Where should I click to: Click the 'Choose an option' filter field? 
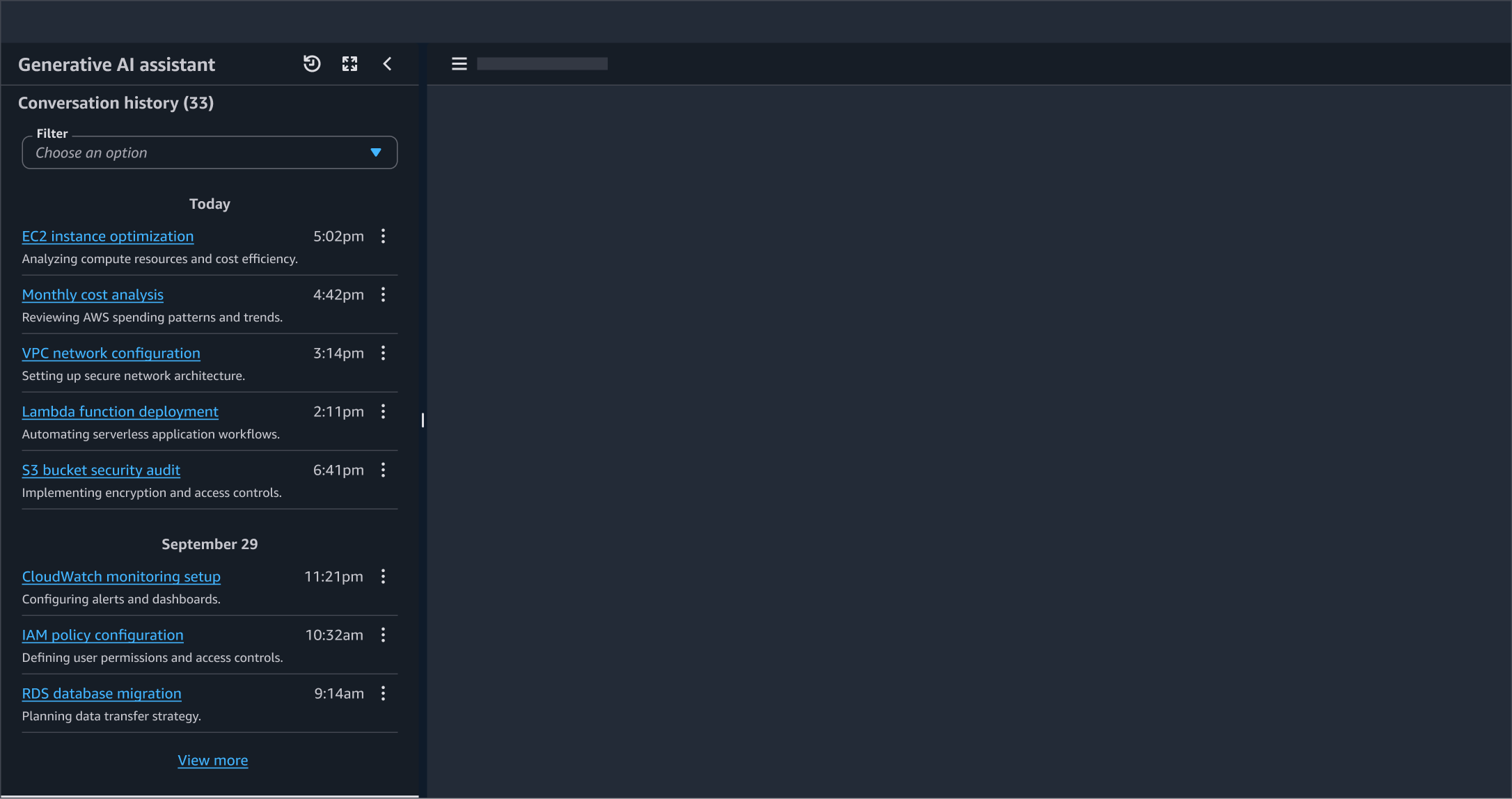[195, 152]
